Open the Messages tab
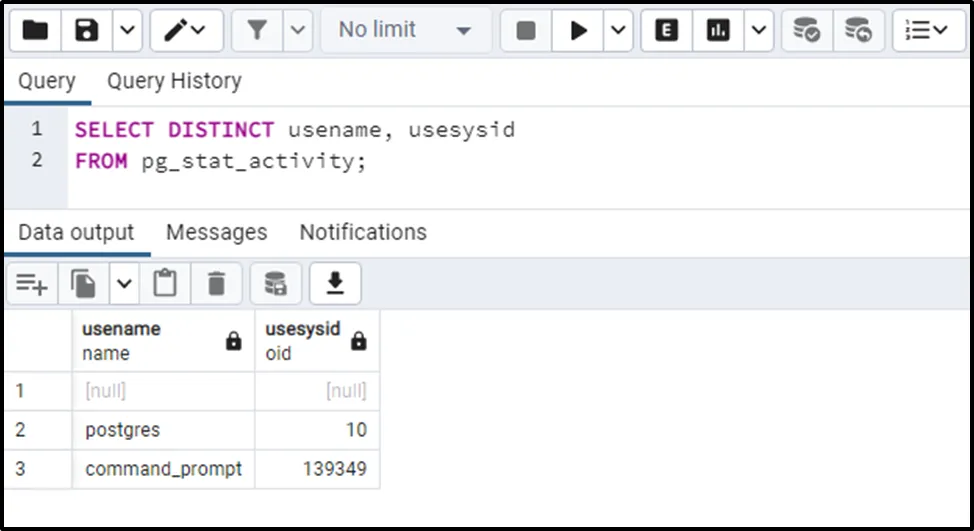The width and height of the screenshot is (974, 531). click(216, 232)
